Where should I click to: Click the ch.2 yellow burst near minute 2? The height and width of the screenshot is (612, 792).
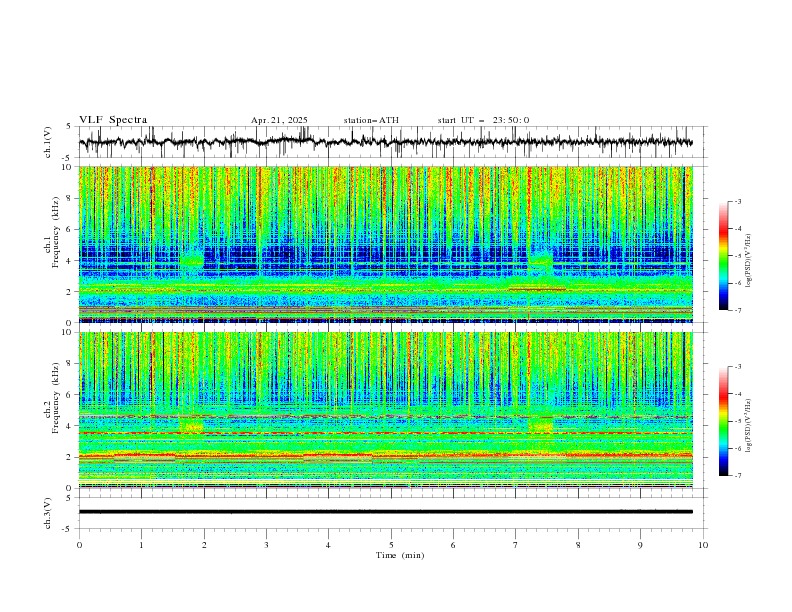pos(192,427)
